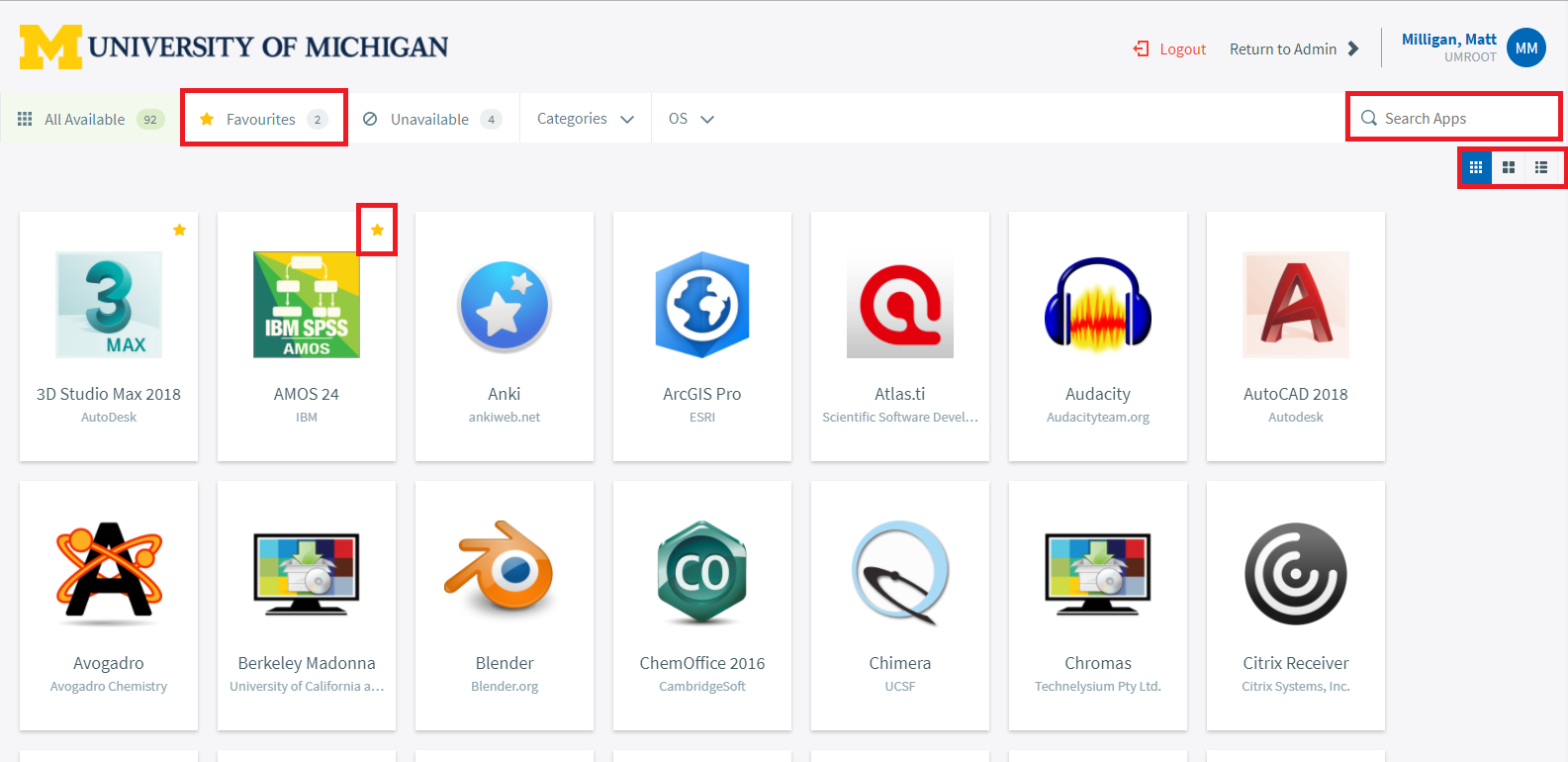This screenshot has width=1568, height=762.
Task: Launch the Anki star icon
Action: 505,305
